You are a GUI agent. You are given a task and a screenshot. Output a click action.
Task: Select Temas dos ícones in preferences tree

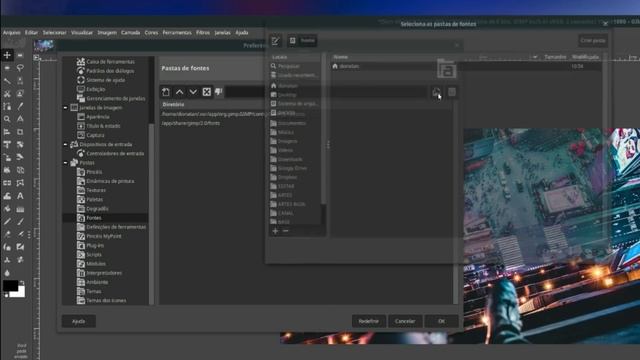coord(106,300)
